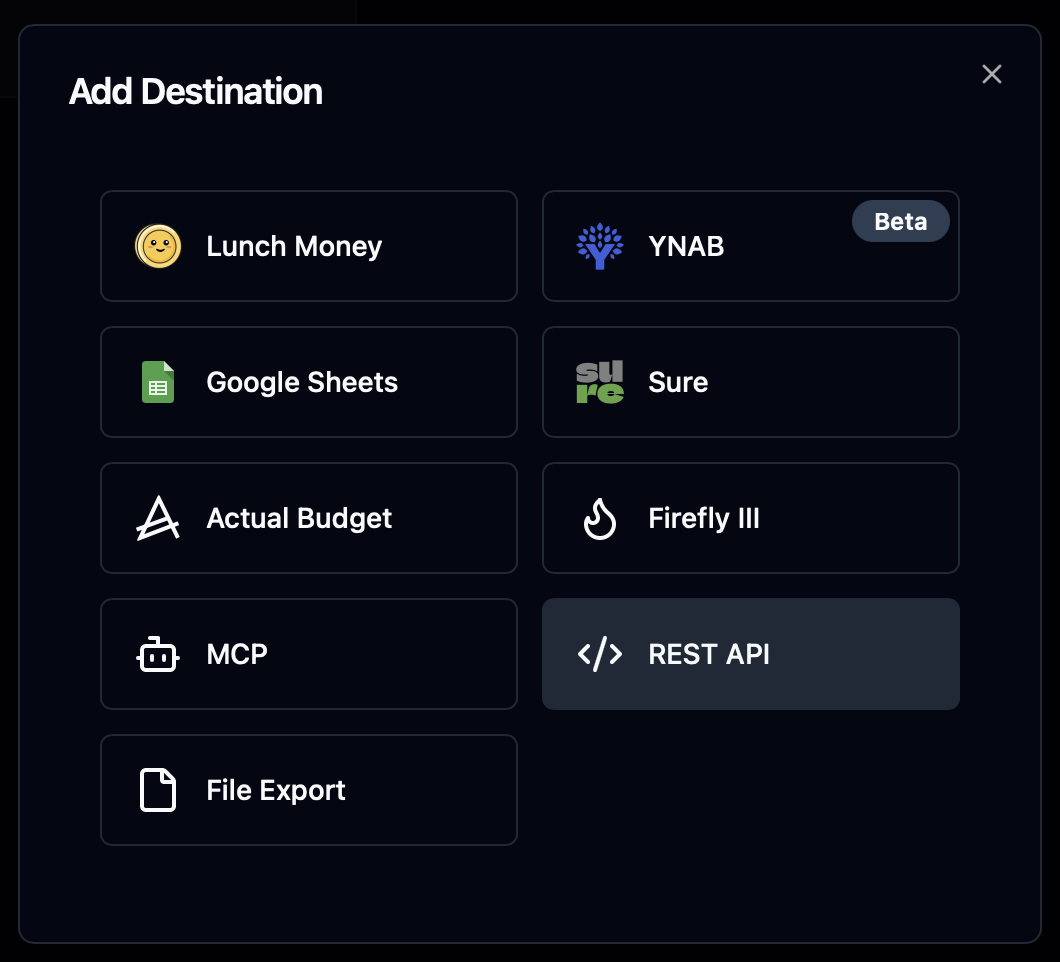This screenshot has height=962, width=1060.
Task: Click the MCP robot icon
Action: click(x=158, y=654)
